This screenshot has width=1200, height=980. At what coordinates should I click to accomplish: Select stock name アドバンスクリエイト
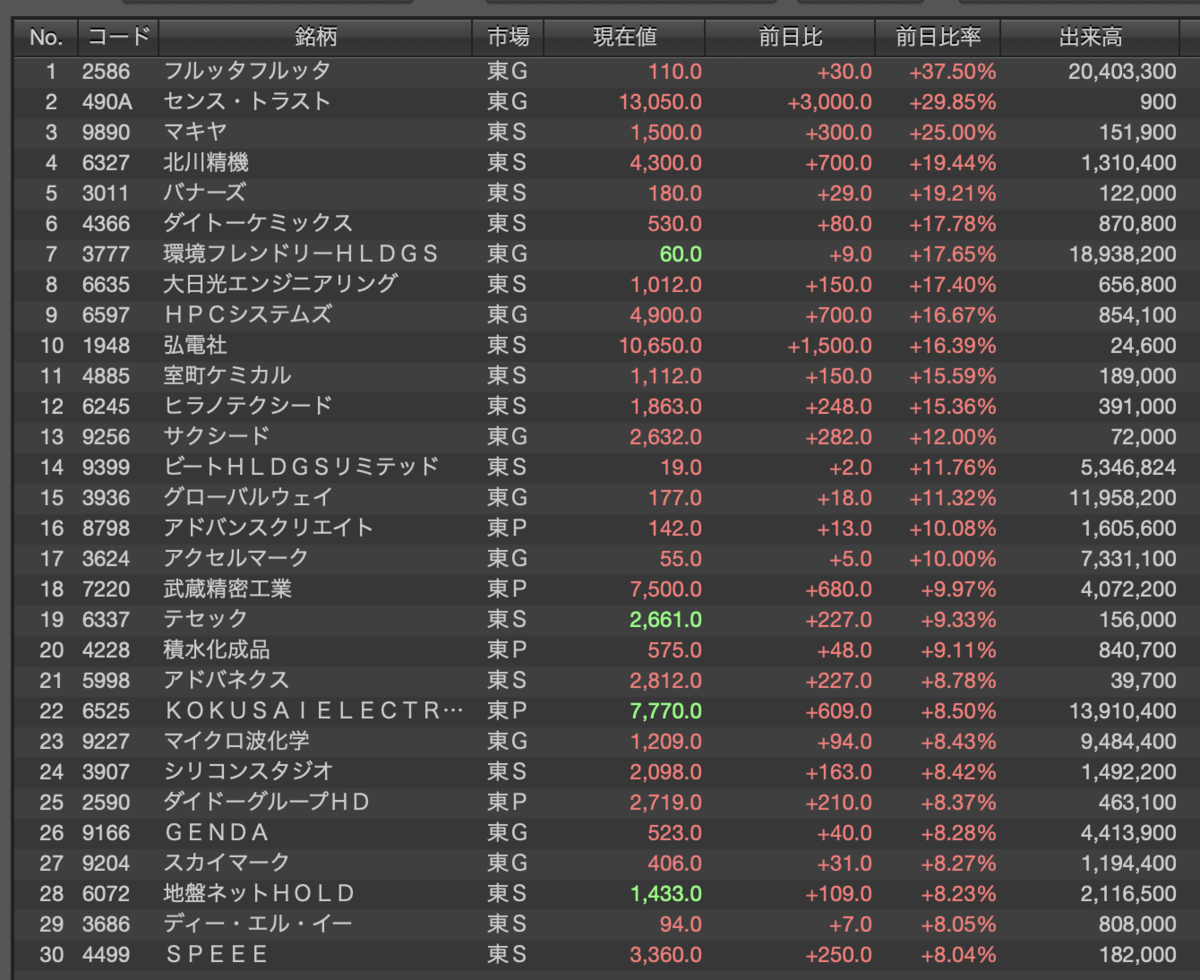(x=269, y=527)
